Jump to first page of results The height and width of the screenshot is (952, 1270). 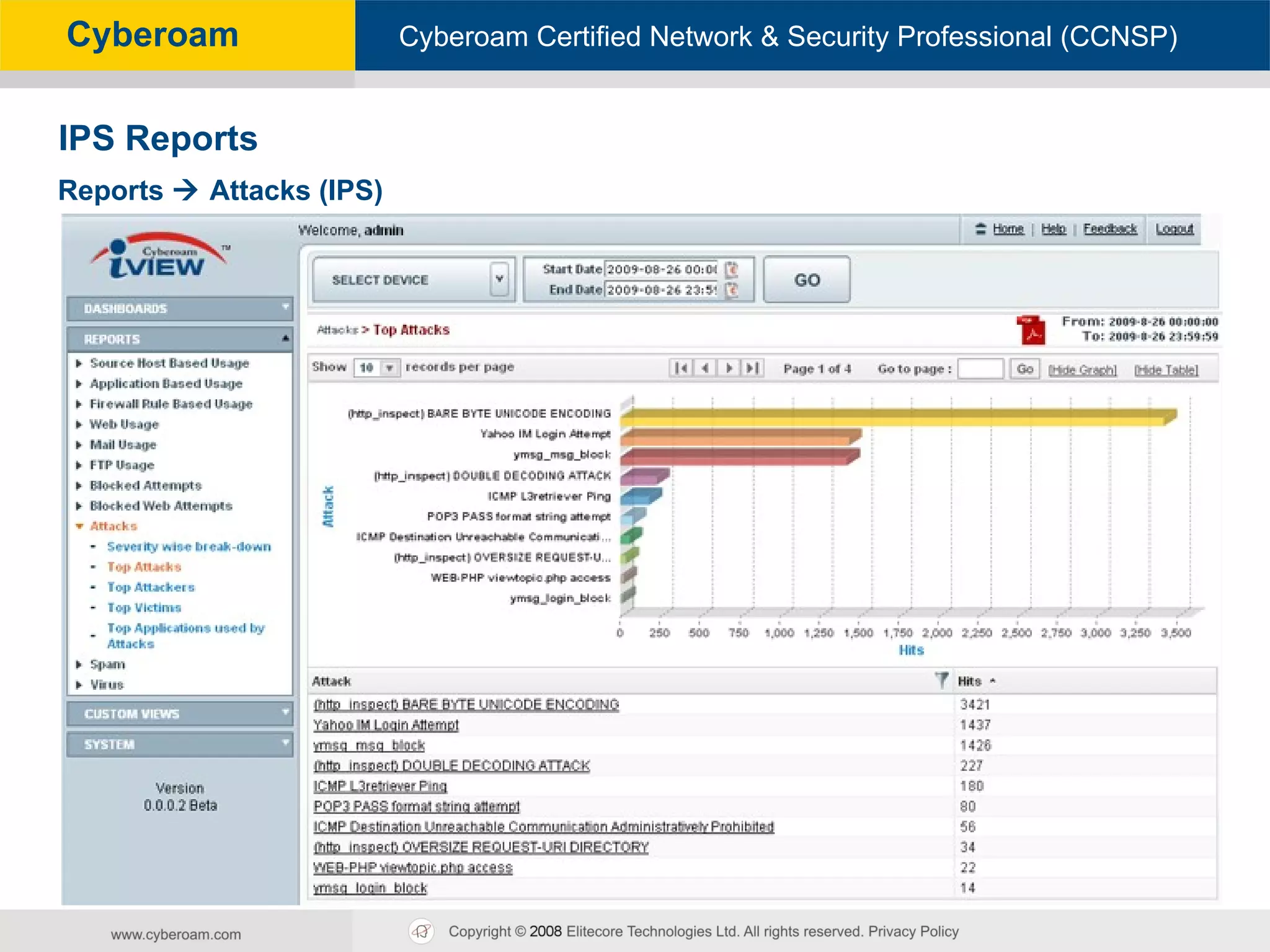pos(682,368)
